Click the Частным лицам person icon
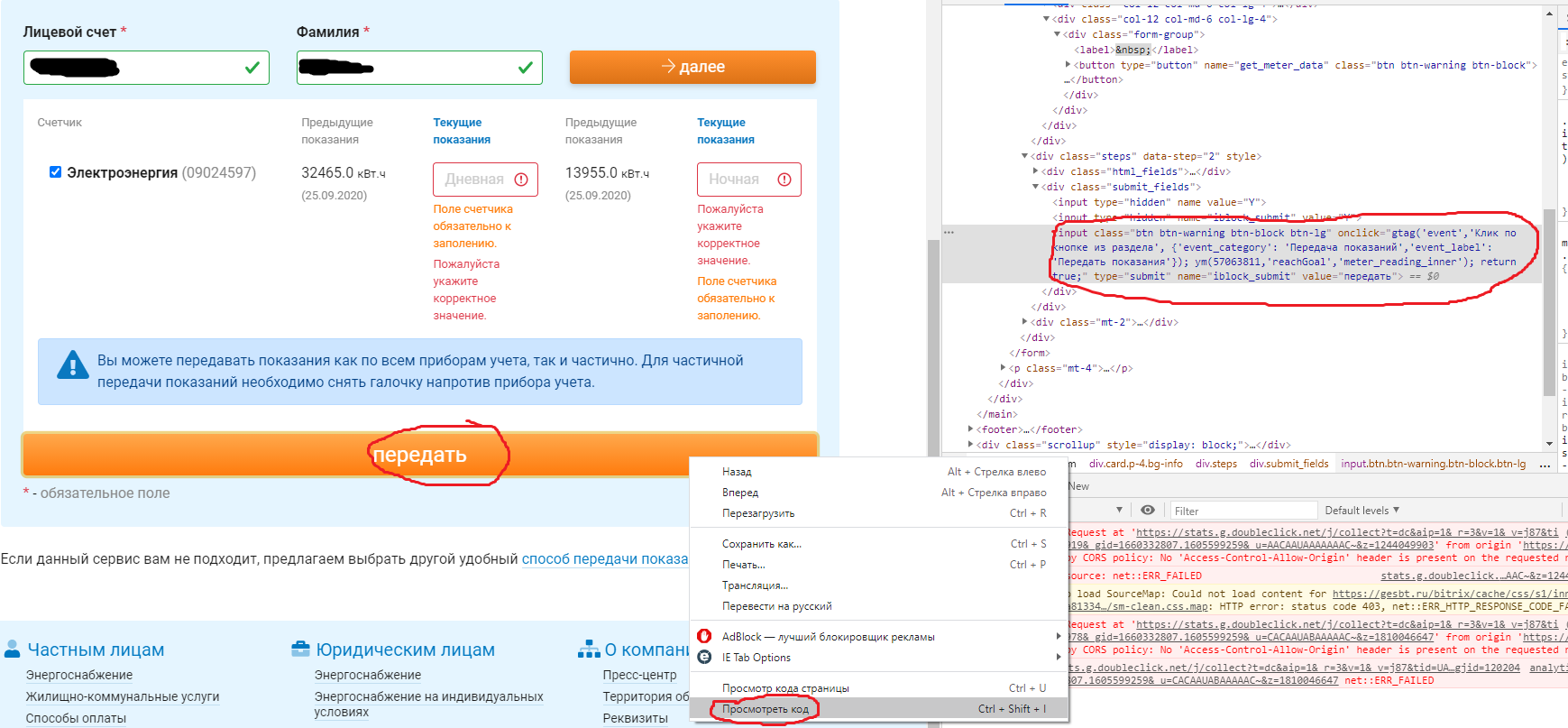The width and height of the screenshot is (1568, 728). click(13, 649)
